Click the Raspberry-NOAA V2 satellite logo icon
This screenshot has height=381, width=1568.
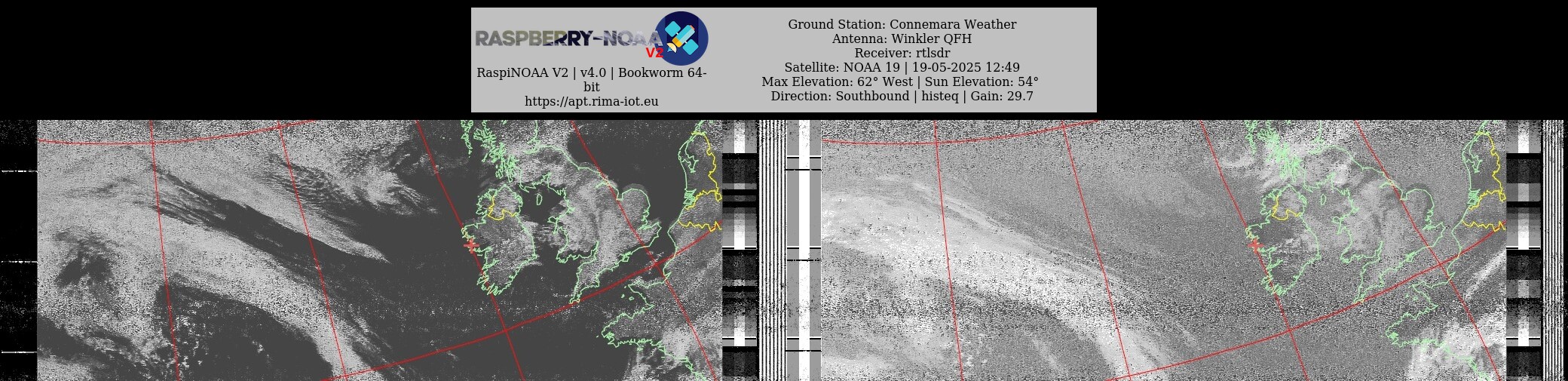(x=681, y=38)
